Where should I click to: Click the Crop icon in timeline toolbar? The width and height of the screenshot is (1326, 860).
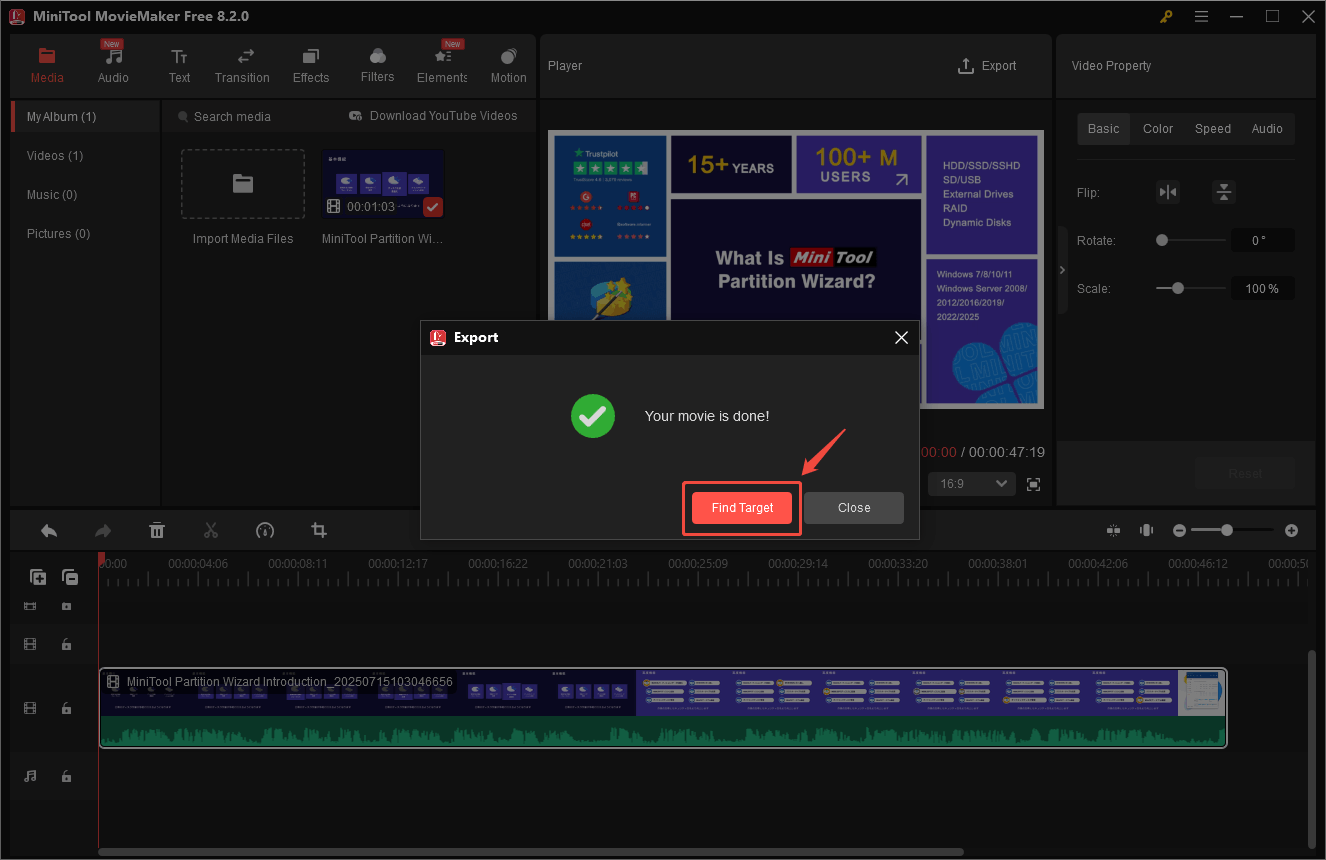point(319,530)
